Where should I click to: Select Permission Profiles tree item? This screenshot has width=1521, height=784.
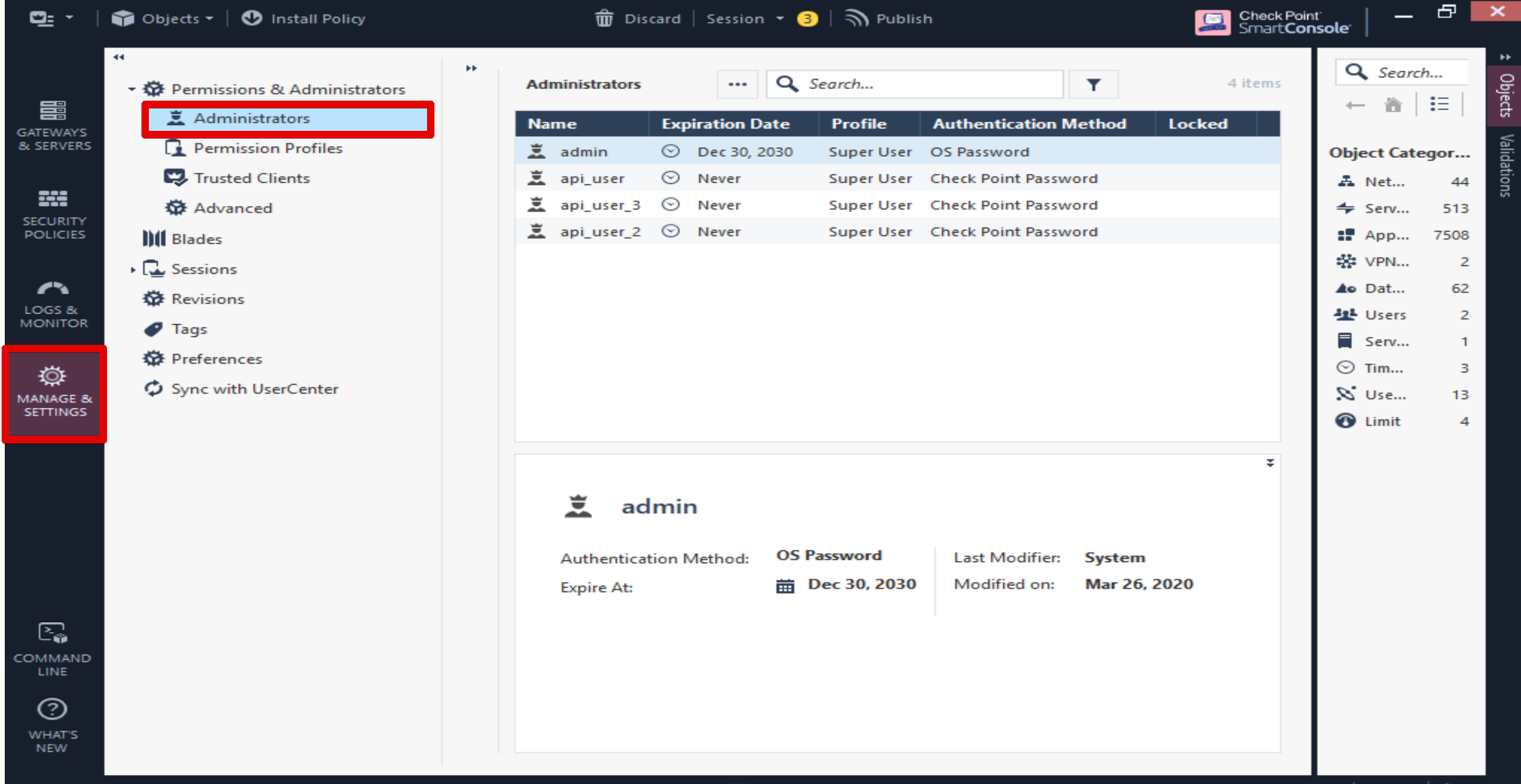(x=268, y=148)
